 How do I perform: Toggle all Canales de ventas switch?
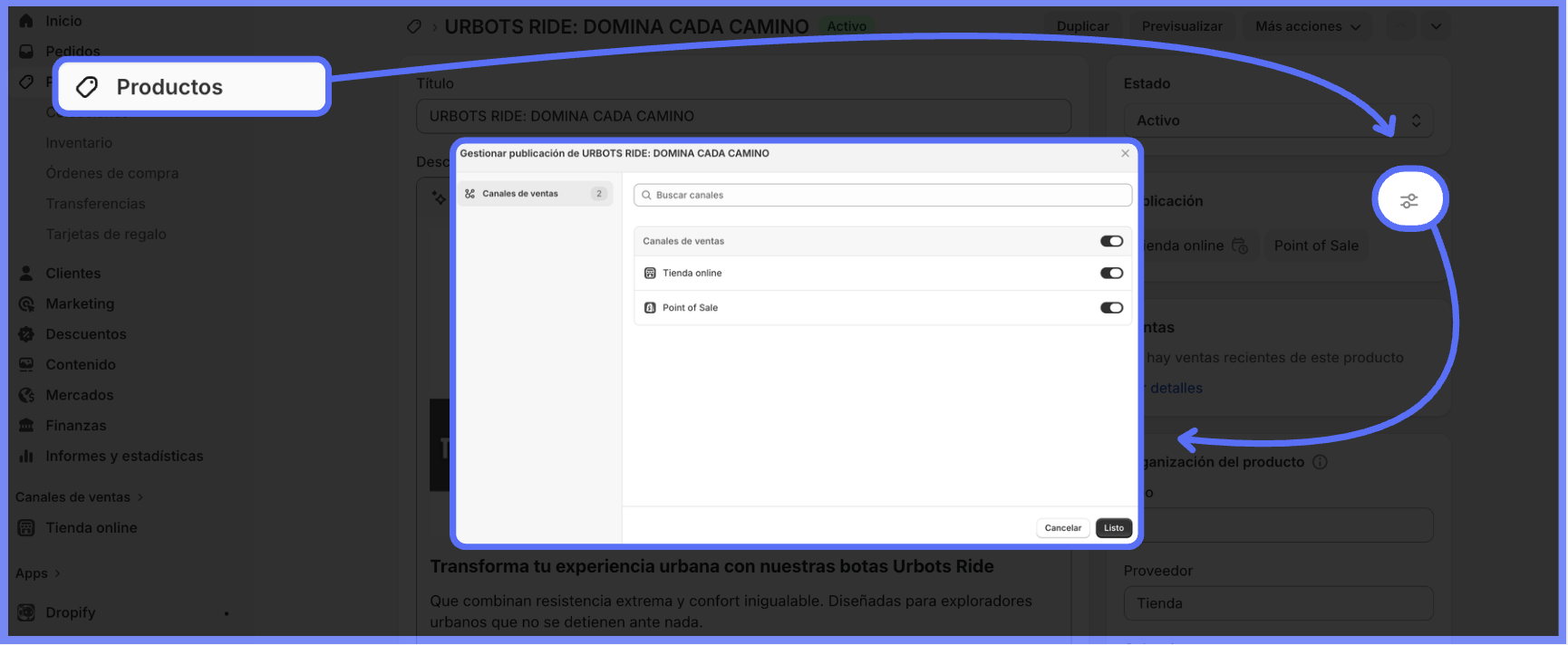point(1111,241)
